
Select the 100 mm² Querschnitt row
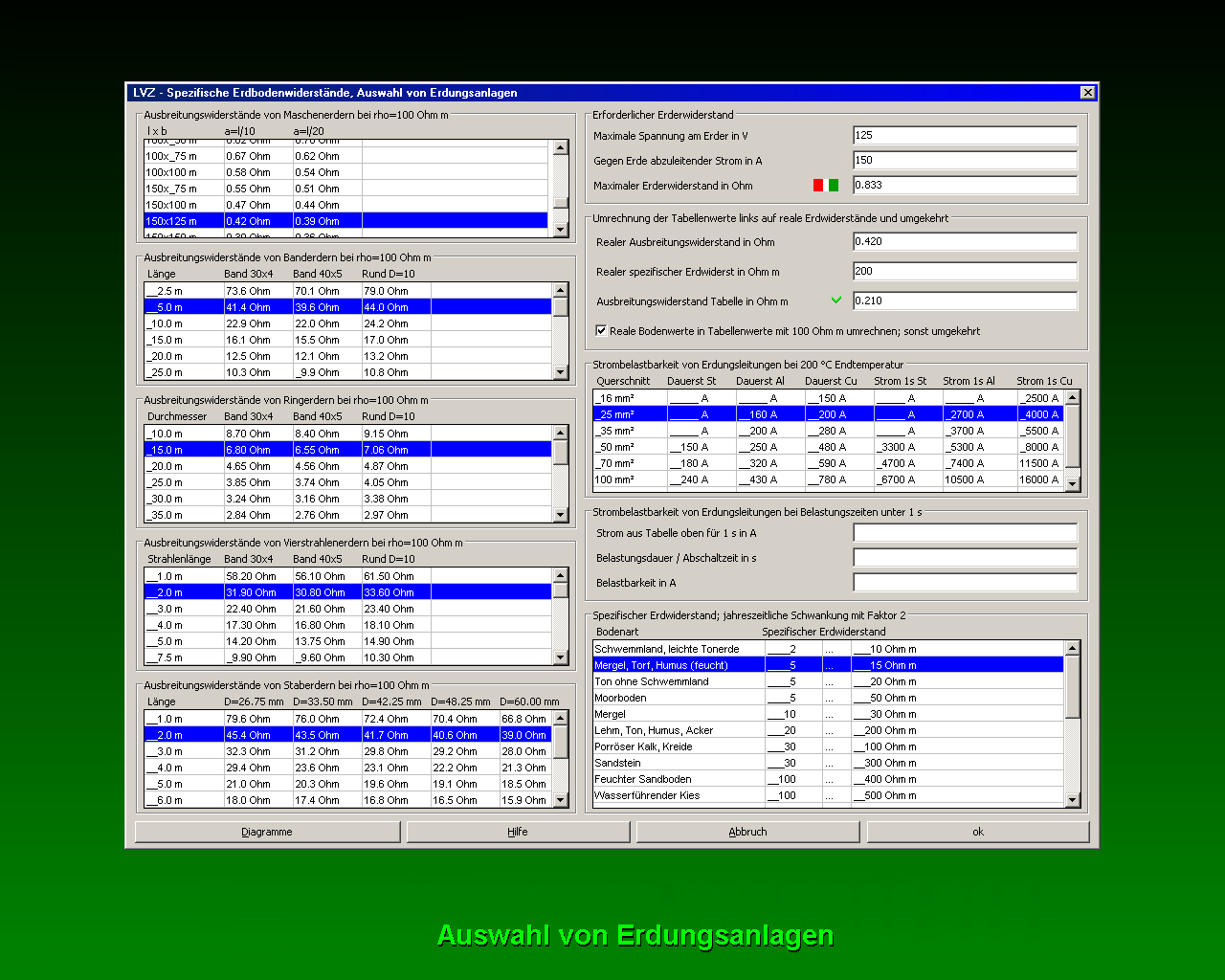tap(828, 479)
